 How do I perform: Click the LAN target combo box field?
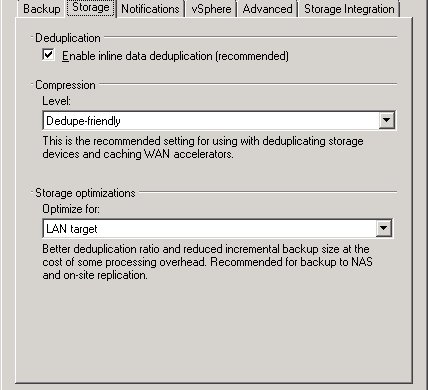click(218, 229)
